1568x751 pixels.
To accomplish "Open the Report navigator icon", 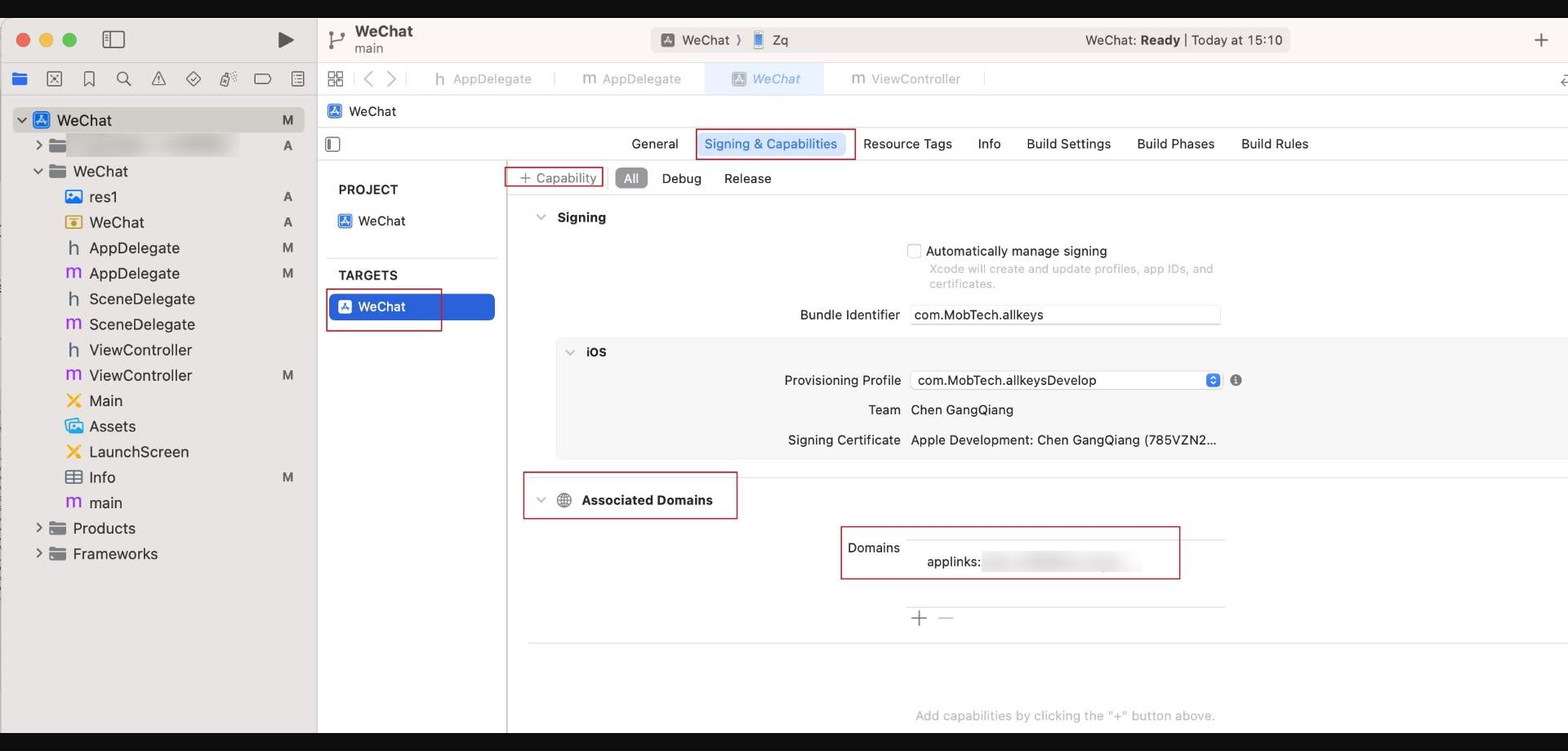I will [x=298, y=79].
